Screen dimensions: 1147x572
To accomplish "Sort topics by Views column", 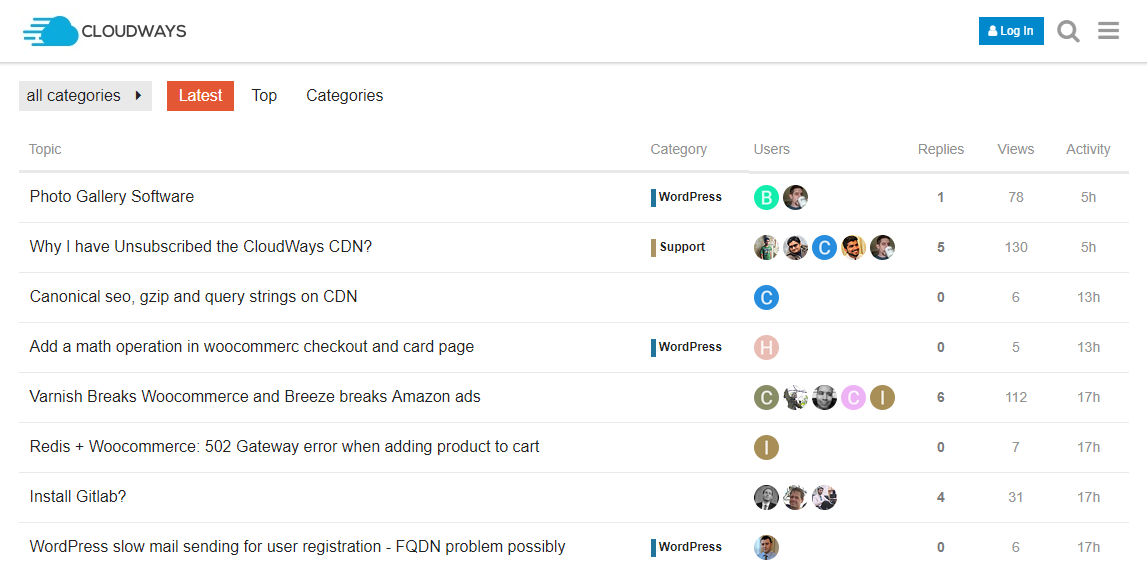I will pyautogui.click(x=1015, y=149).
